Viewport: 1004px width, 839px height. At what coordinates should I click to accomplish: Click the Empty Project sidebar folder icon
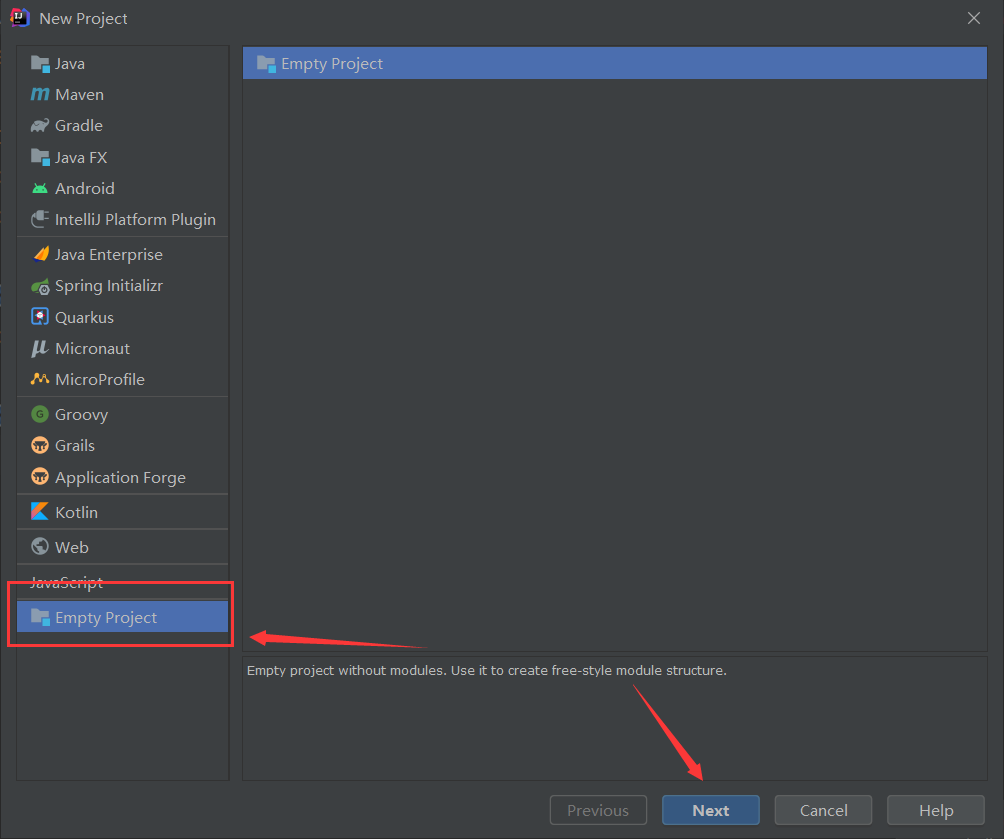(x=40, y=617)
